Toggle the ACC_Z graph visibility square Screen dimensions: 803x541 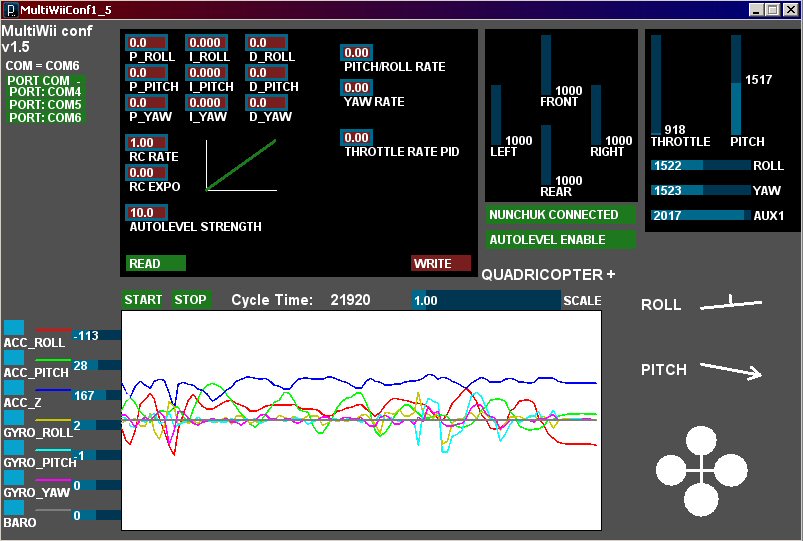coord(14,387)
